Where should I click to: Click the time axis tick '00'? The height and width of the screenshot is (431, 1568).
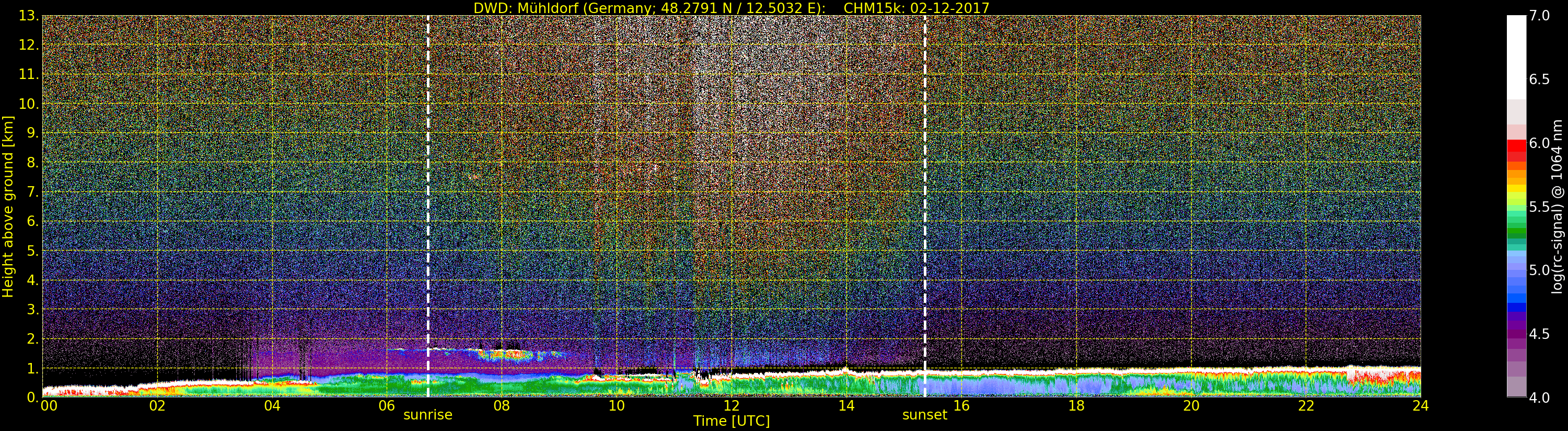pos(49,405)
